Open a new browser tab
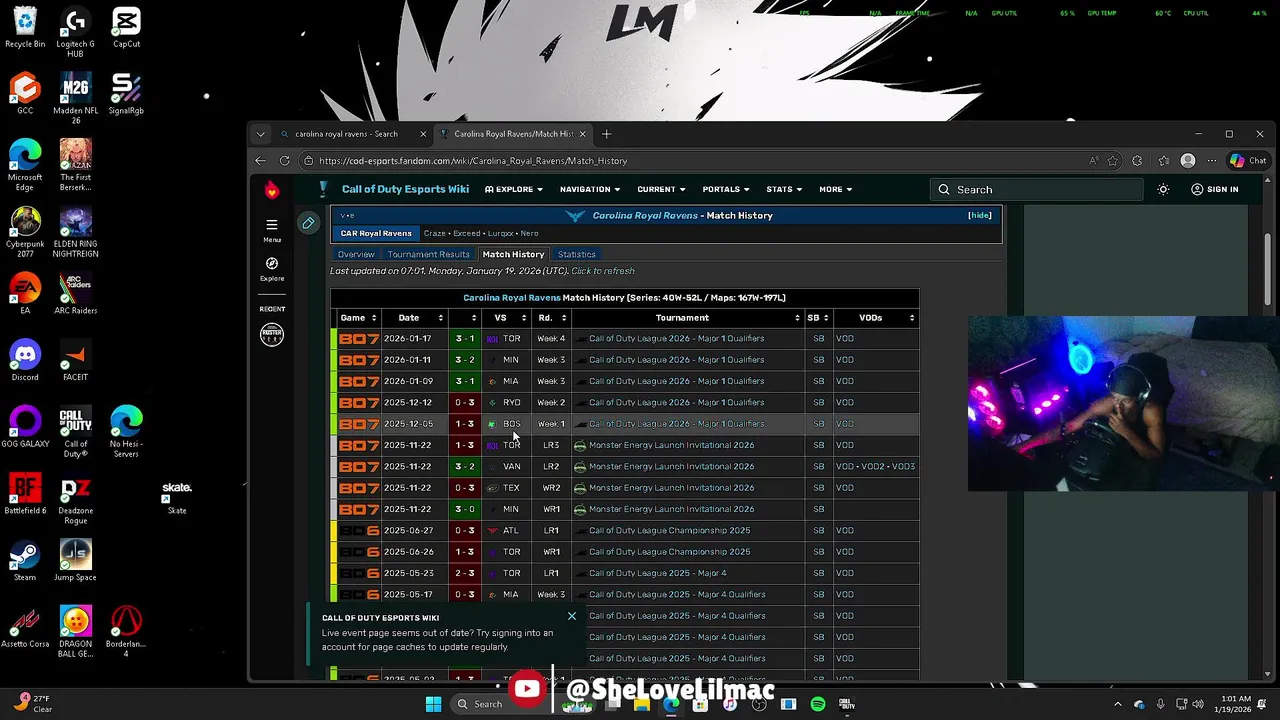The width and height of the screenshot is (1280, 720). pyautogui.click(x=606, y=134)
